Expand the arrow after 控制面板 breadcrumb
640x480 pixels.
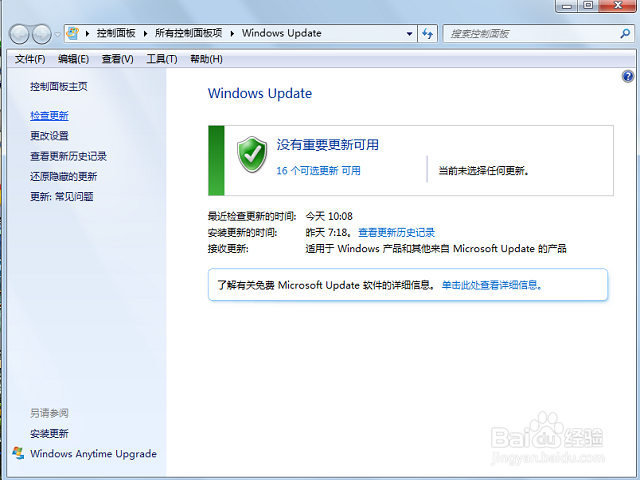(145, 33)
